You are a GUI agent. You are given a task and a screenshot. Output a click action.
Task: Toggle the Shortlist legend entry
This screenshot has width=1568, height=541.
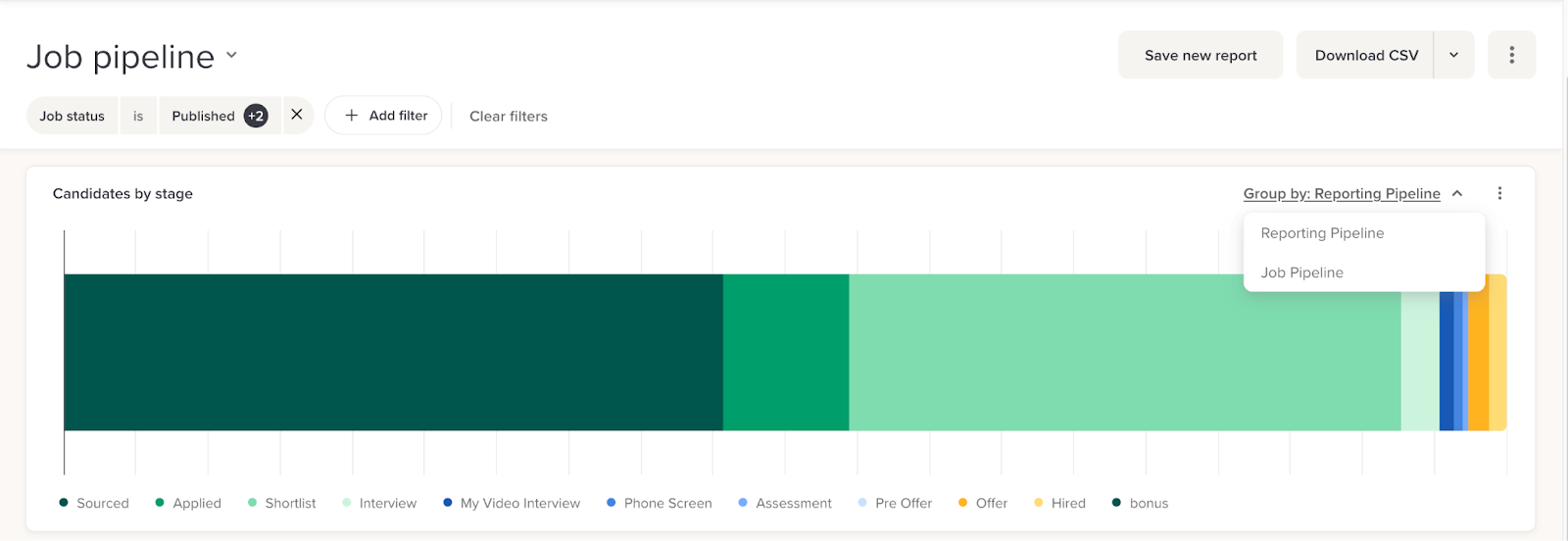[x=282, y=503]
